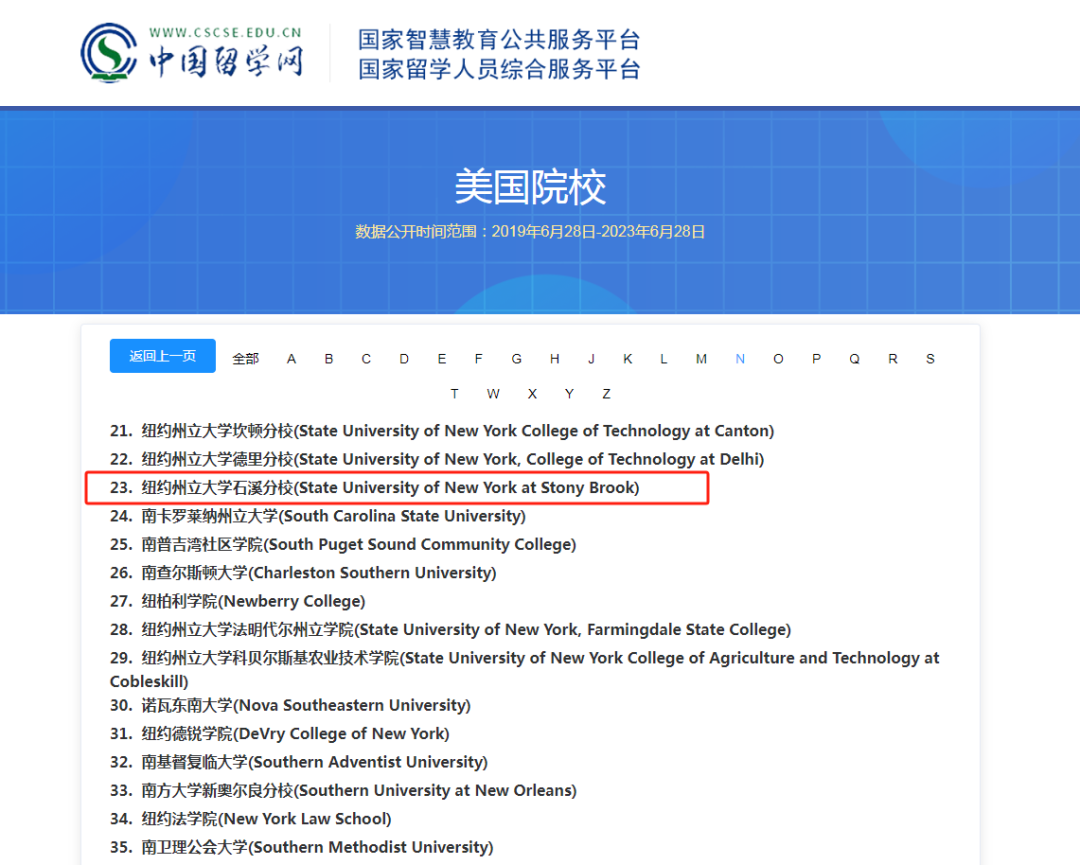The height and width of the screenshot is (865, 1080).
Task: Select letter S filter
Action: (x=930, y=359)
